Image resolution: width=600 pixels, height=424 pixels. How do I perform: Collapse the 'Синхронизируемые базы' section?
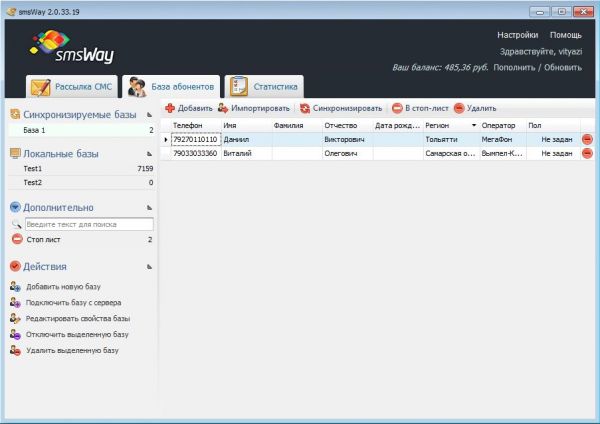149,115
